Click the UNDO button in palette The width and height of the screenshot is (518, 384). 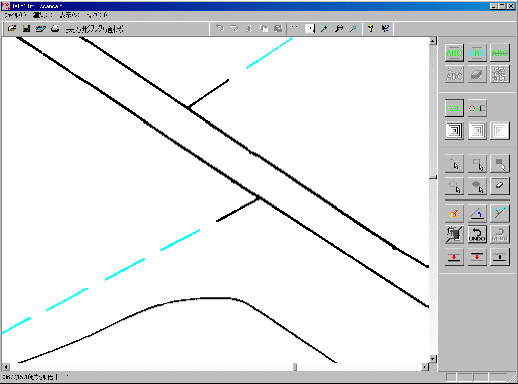click(477, 234)
